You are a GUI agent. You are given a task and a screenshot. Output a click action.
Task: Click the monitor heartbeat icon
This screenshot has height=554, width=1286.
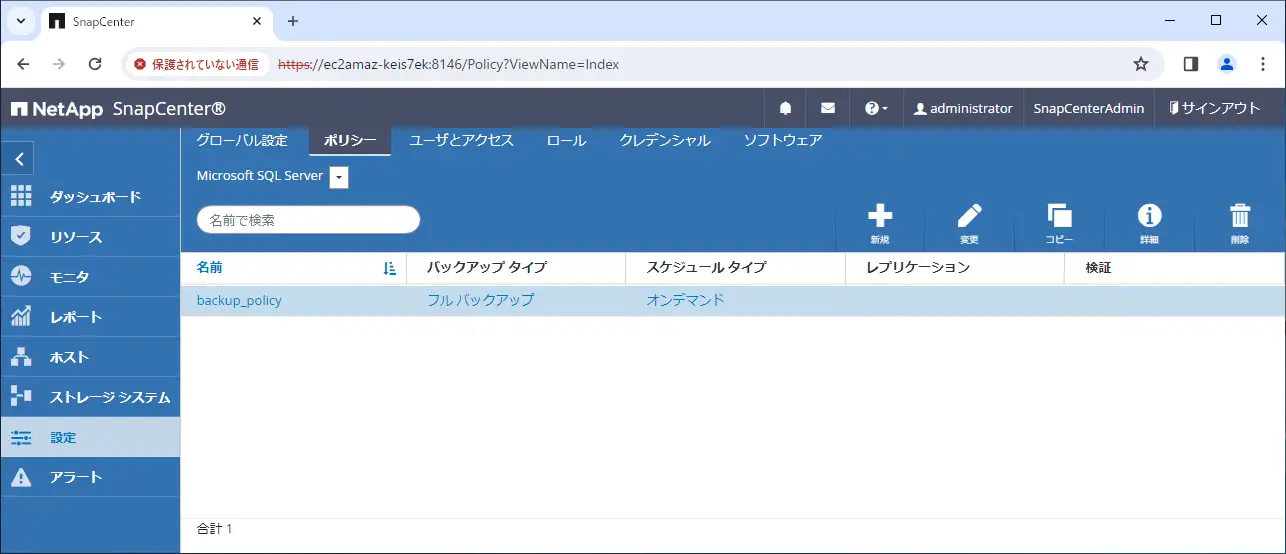[21, 276]
